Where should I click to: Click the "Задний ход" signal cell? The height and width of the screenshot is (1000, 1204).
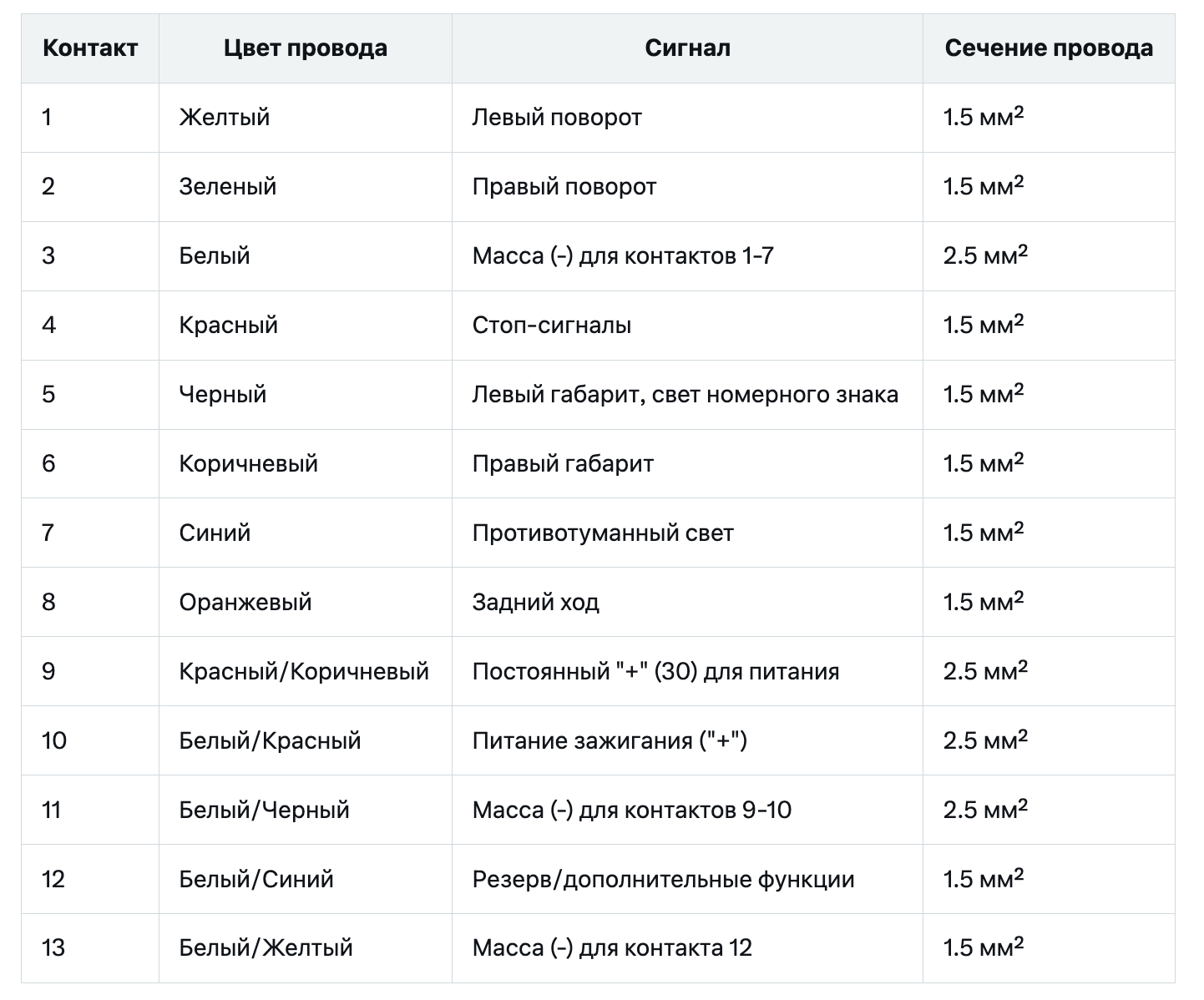[x=687, y=602]
